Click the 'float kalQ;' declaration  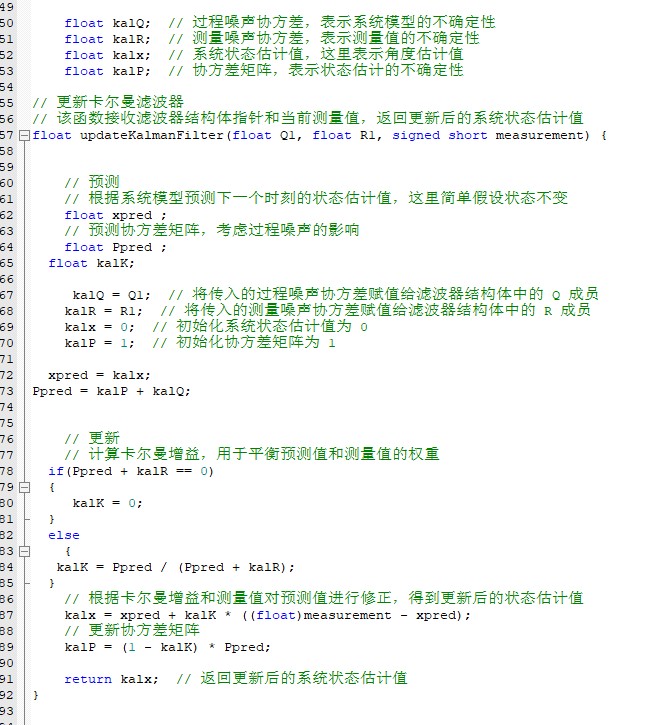tap(107, 23)
